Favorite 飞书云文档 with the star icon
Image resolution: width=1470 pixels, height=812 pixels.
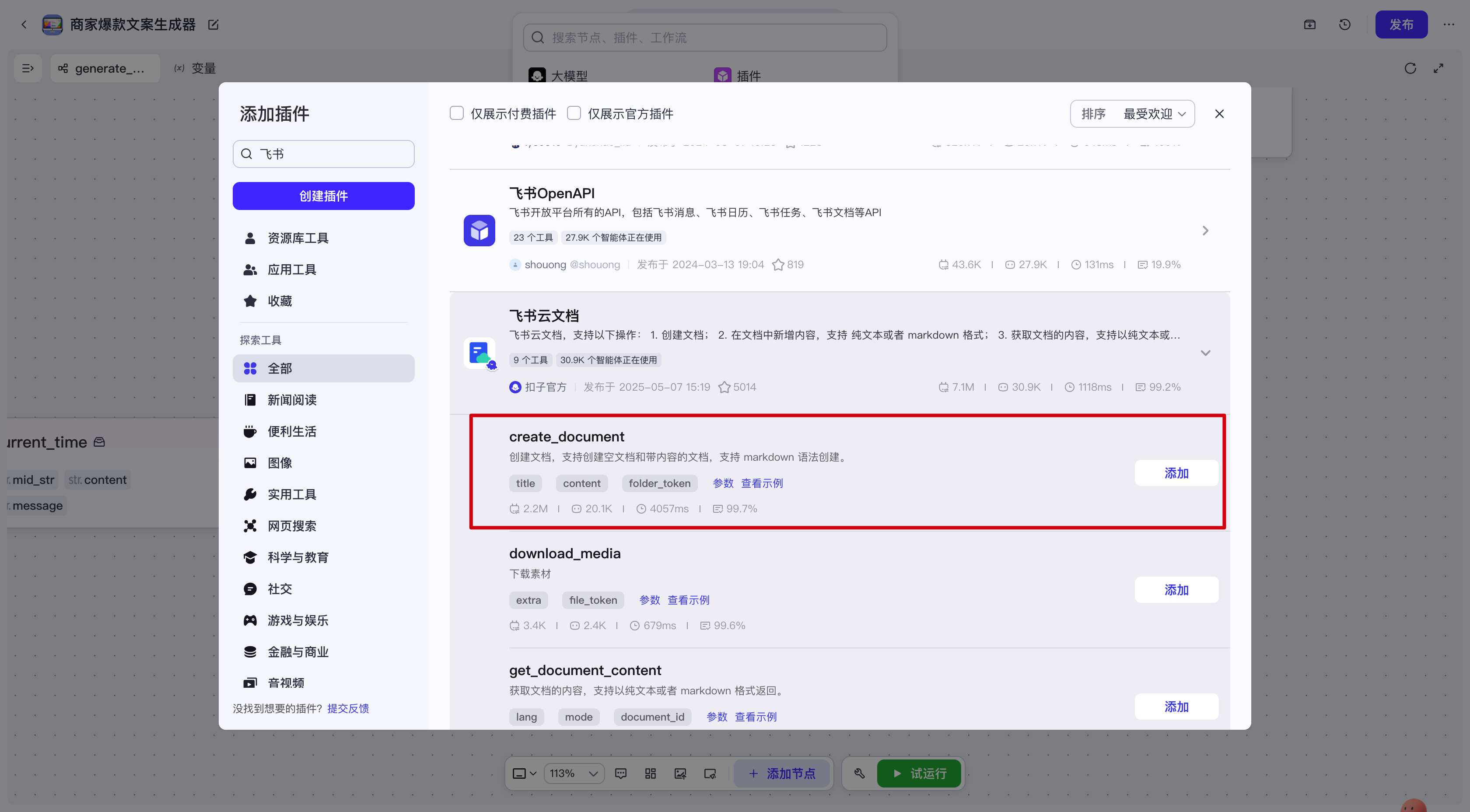click(x=724, y=388)
